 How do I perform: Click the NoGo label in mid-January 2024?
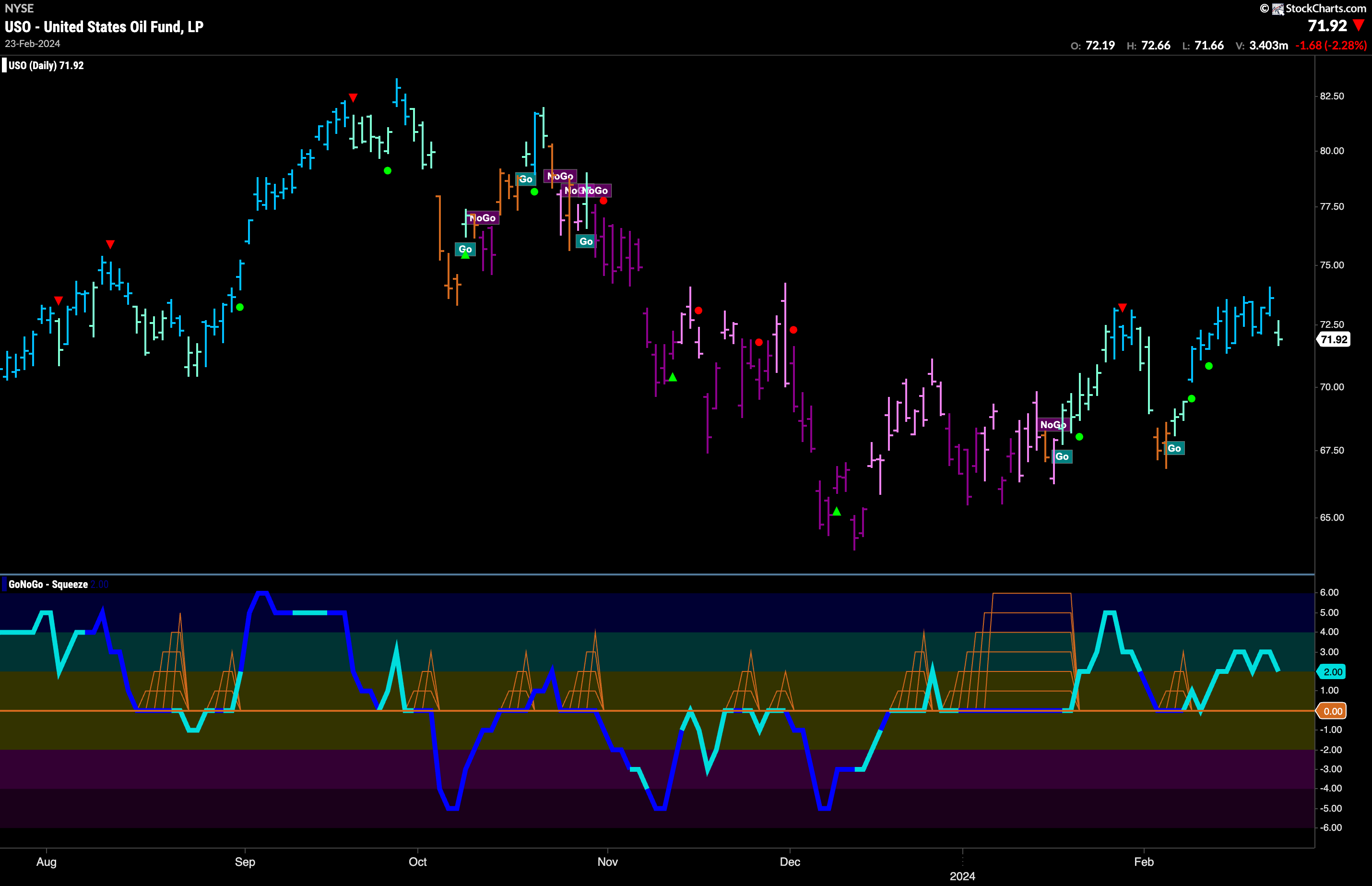click(1053, 425)
